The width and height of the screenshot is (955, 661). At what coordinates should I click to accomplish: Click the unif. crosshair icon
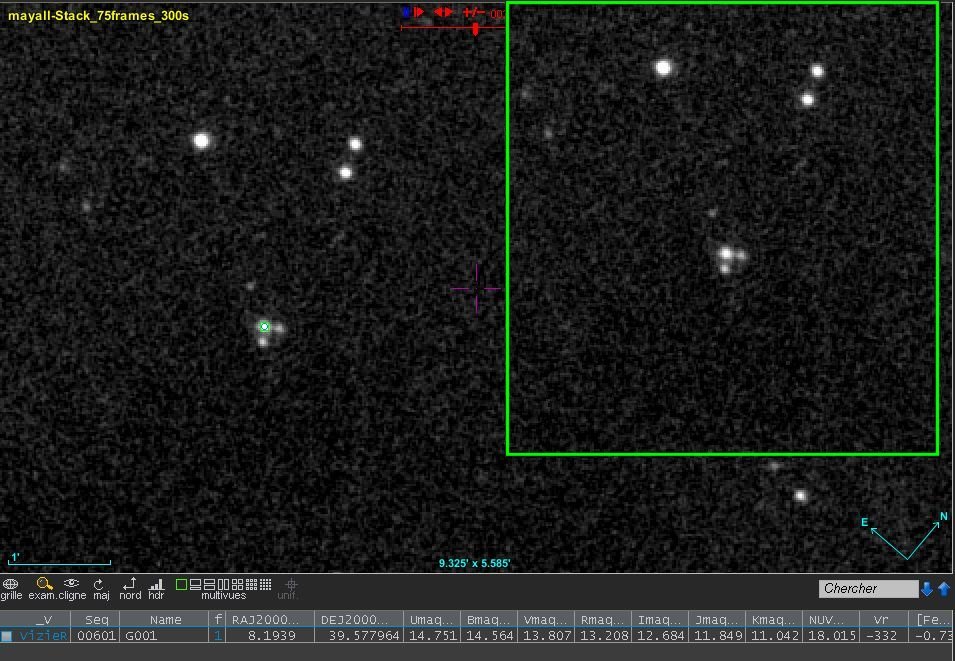coord(291,585)
